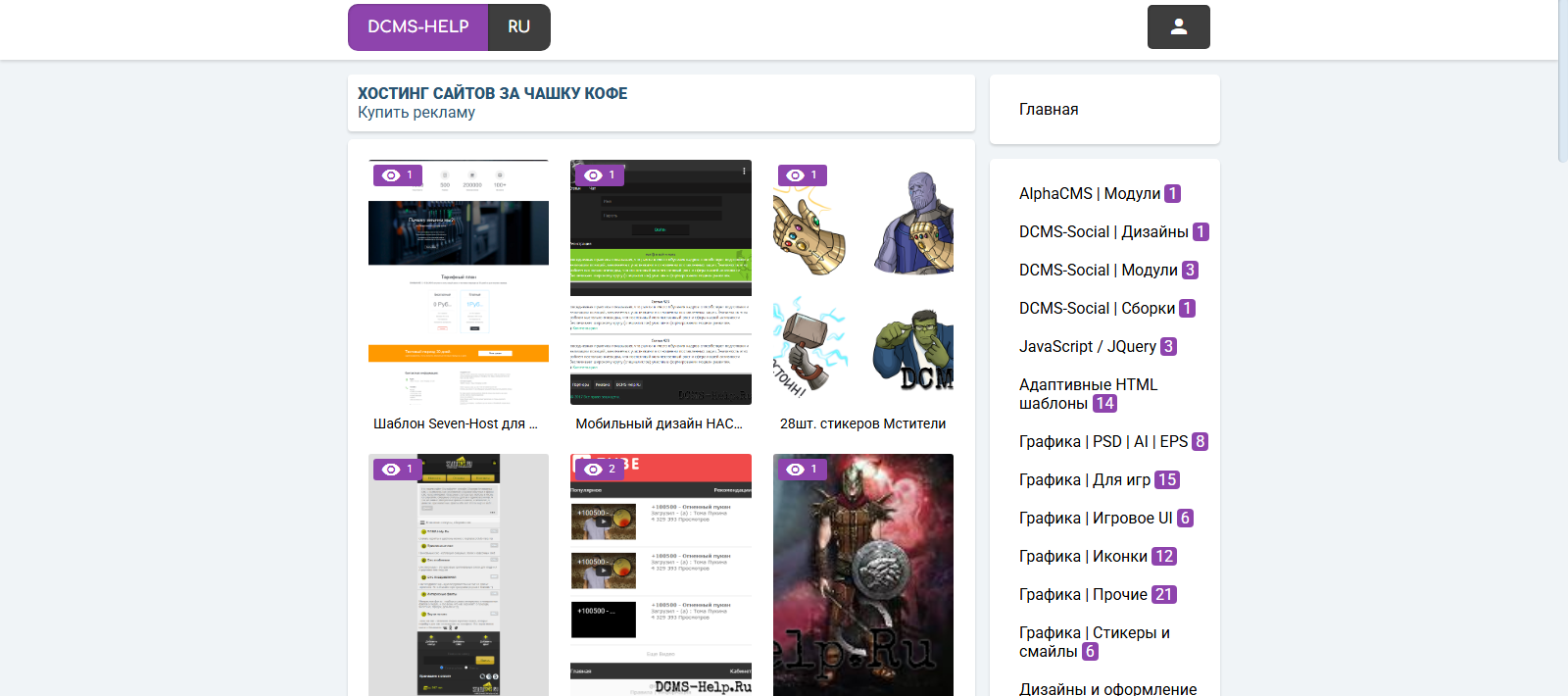This screenshot has height=696, width=1568.
Task: Click view count eye badge on Avengers stickers
Action: 803,175
